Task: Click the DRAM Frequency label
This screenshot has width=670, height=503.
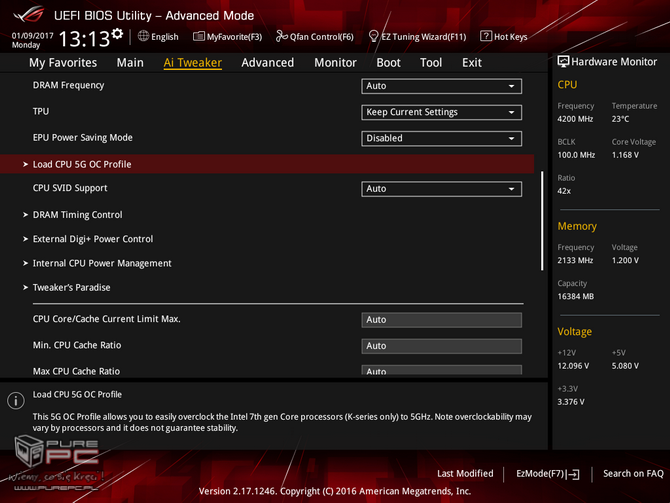Action: coord(68,85)
